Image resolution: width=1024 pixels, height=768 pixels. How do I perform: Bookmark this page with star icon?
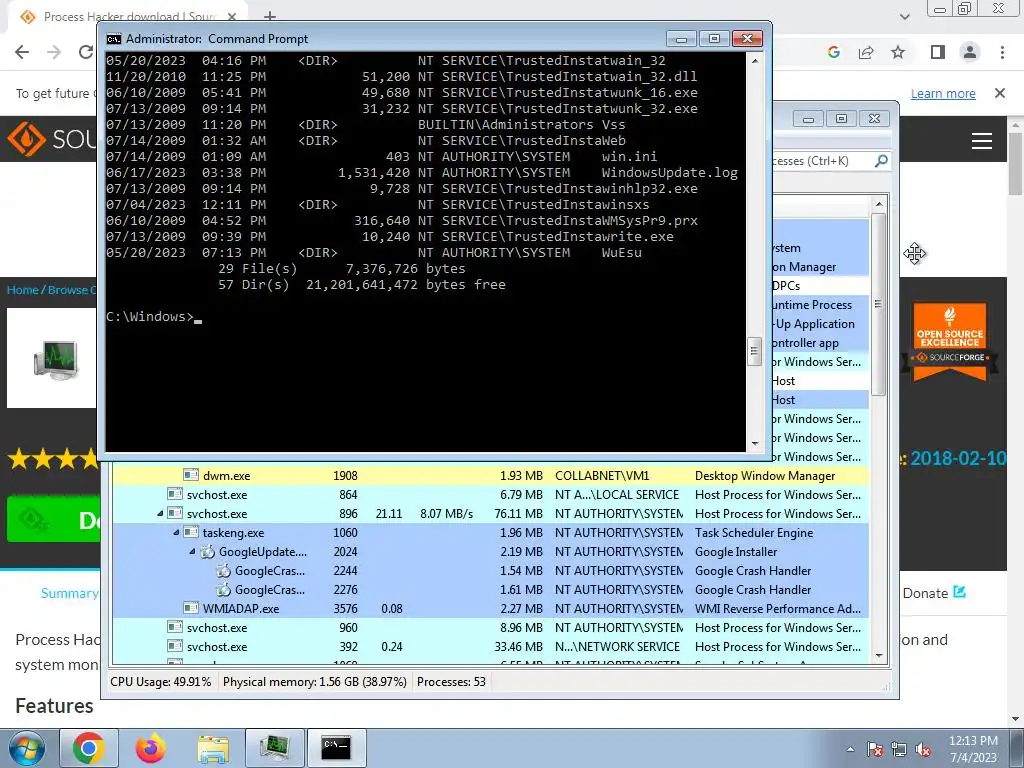click(x=898, y=52)
